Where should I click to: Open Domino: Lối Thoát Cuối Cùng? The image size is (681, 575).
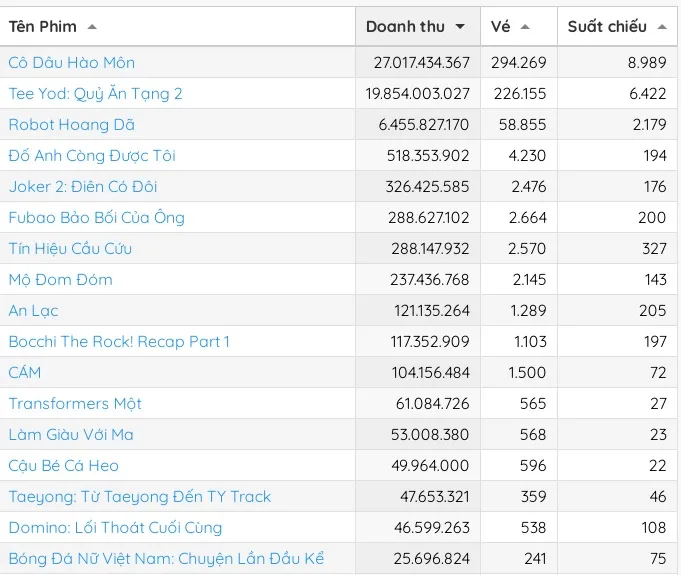tap(115, 527)
